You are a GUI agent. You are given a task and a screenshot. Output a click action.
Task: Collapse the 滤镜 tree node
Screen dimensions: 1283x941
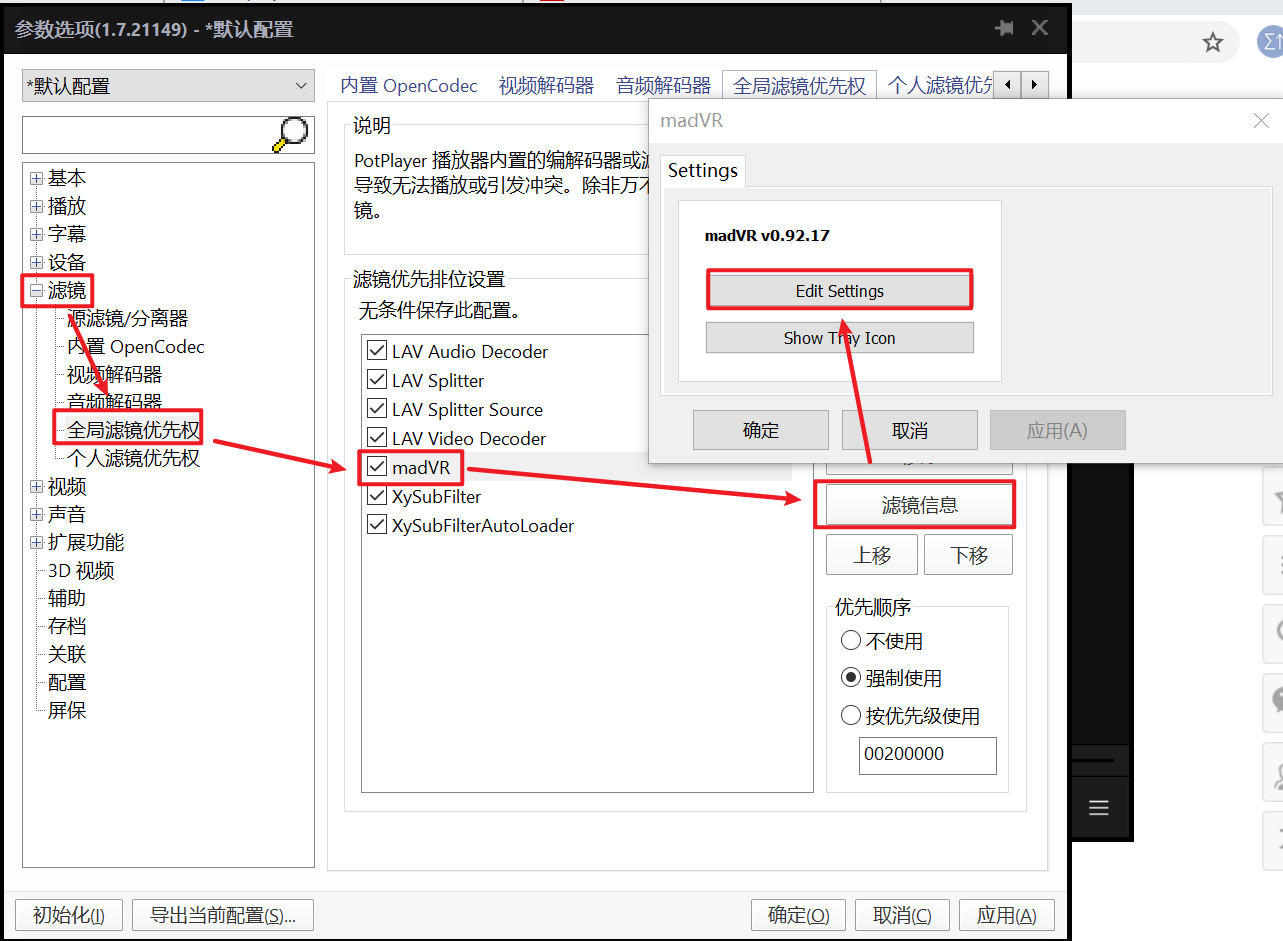[37, 291]
